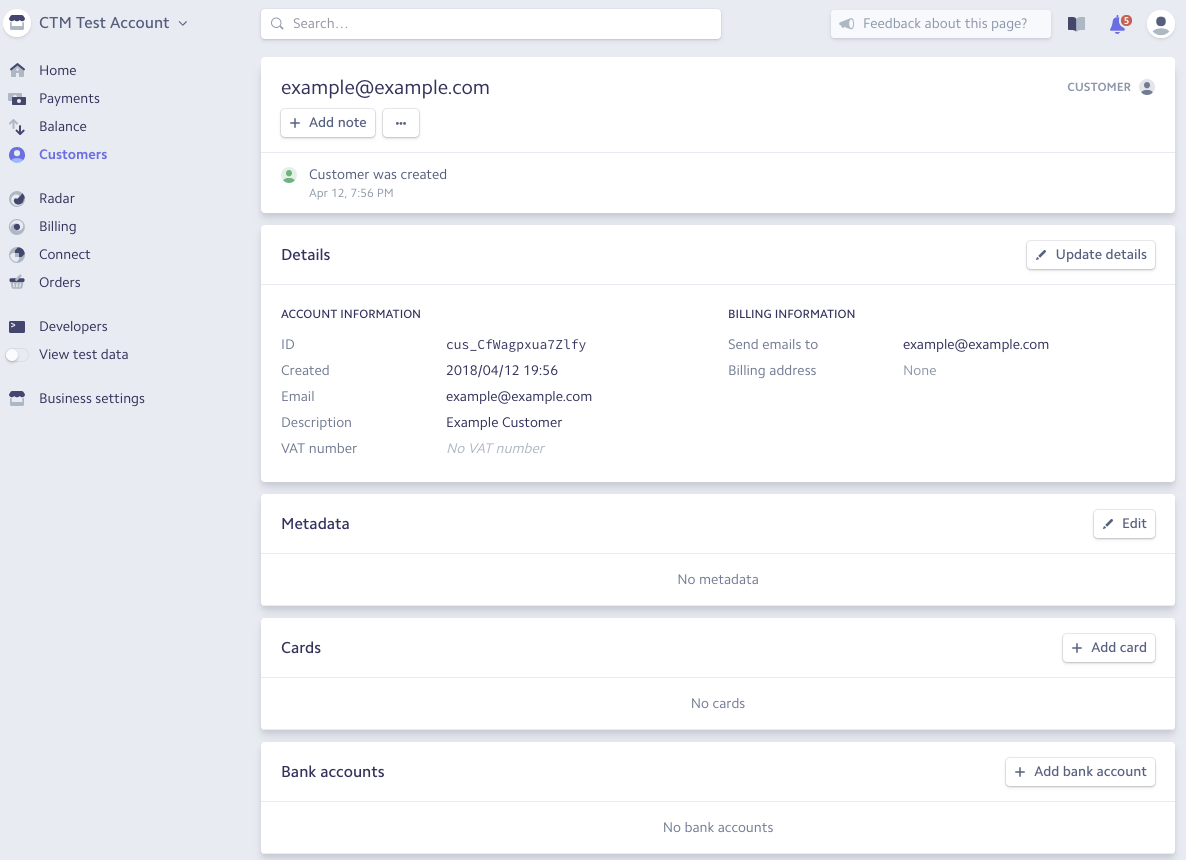Navigate to Business settings
1186x860 pixels.
pyautogui.click(x=91, y=398)
